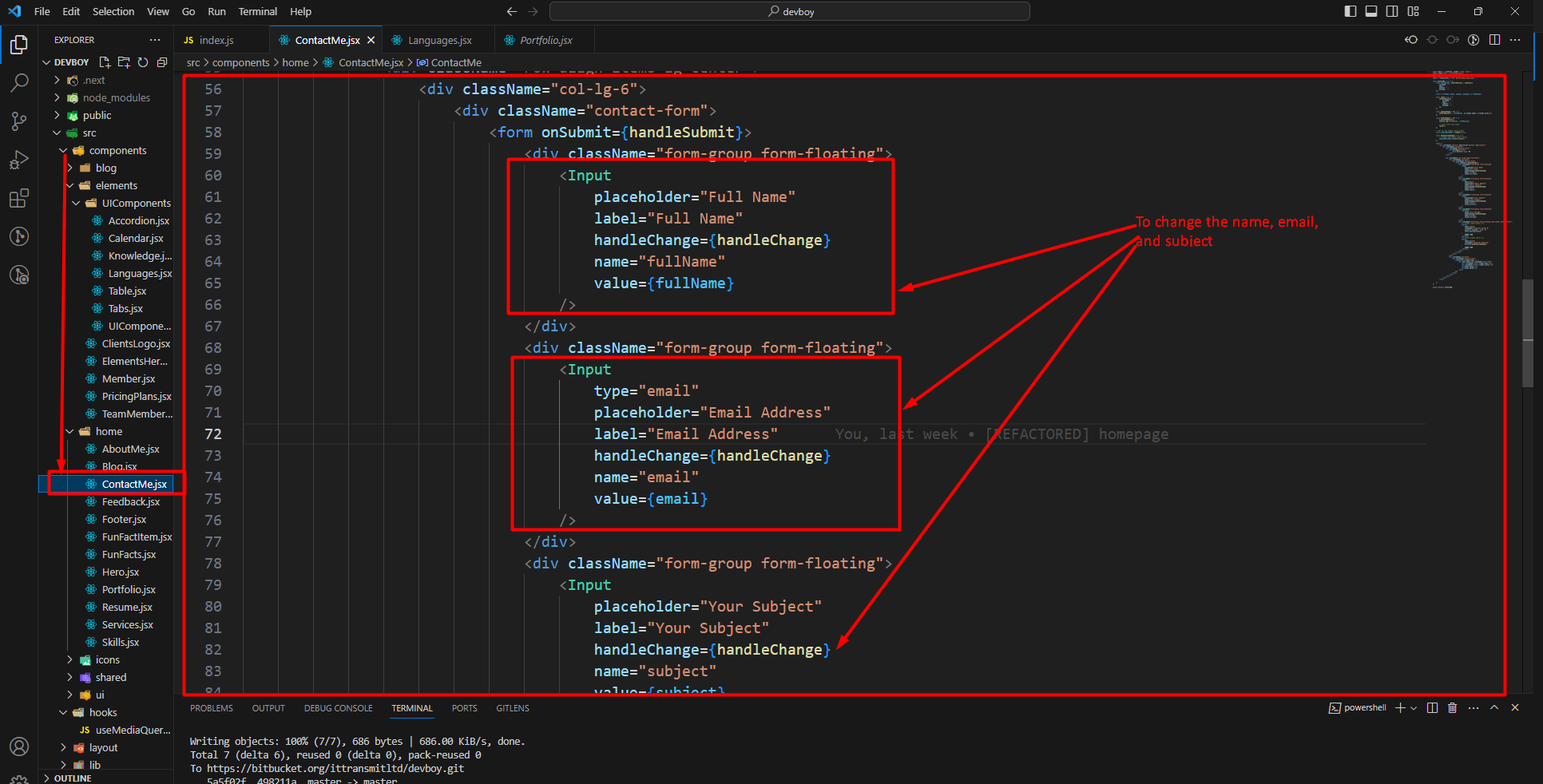Viewport: 1543px width, 784px height.
Task: Toggle the bottom panel visibility
Action: click(1371, 11)
